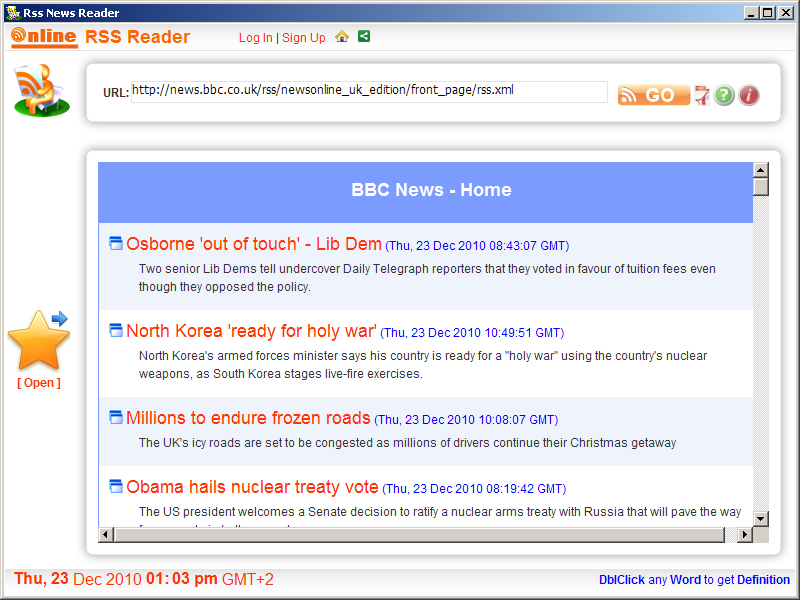Maximize the Rss News Reader window

768,13
